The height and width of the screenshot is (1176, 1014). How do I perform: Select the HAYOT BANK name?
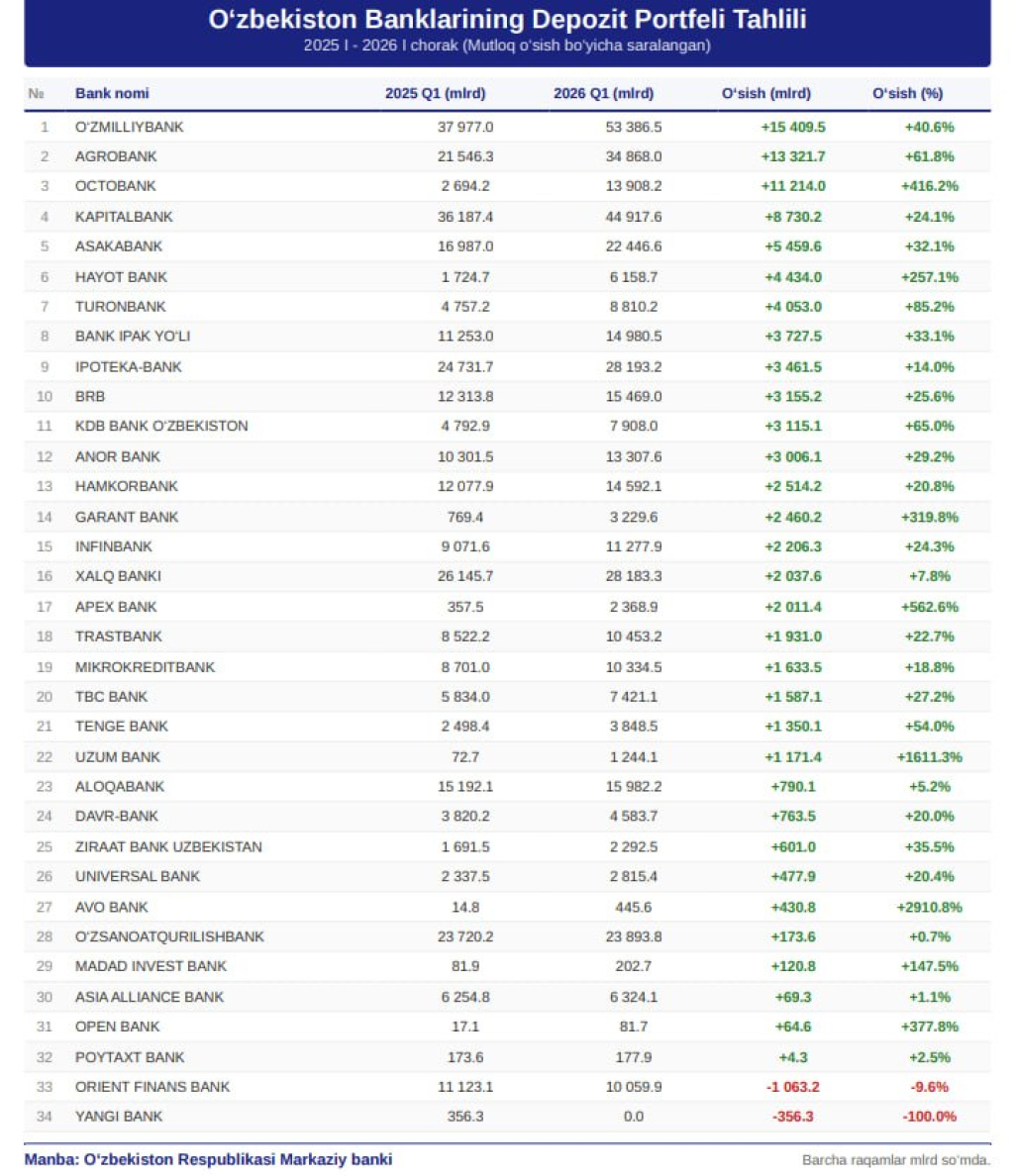[x=121, y=277]
